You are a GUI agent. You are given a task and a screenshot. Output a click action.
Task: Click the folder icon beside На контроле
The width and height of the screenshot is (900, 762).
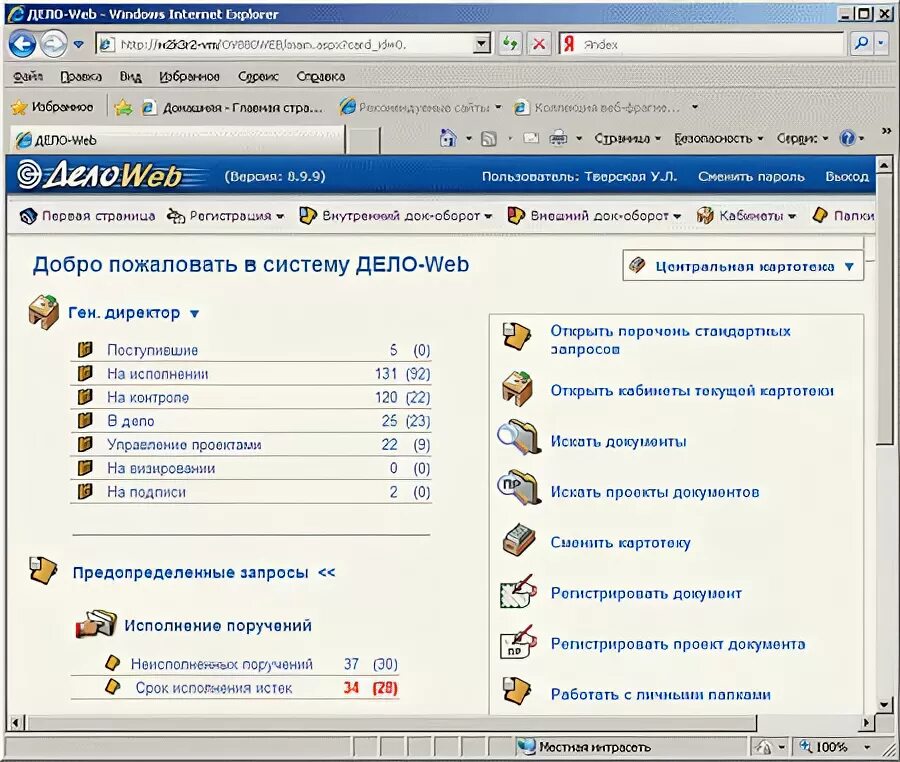point(85,397)
